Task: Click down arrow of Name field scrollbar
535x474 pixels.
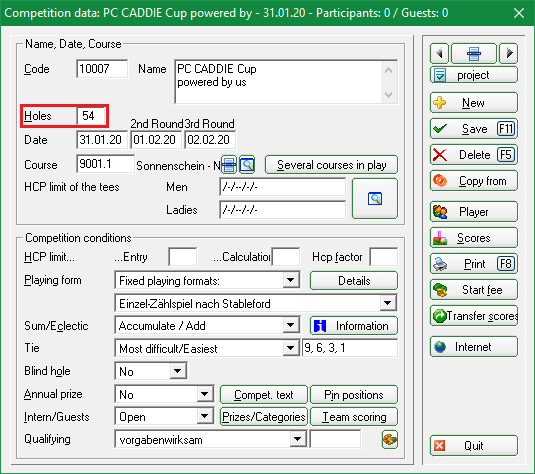Action: coord(388,95)
